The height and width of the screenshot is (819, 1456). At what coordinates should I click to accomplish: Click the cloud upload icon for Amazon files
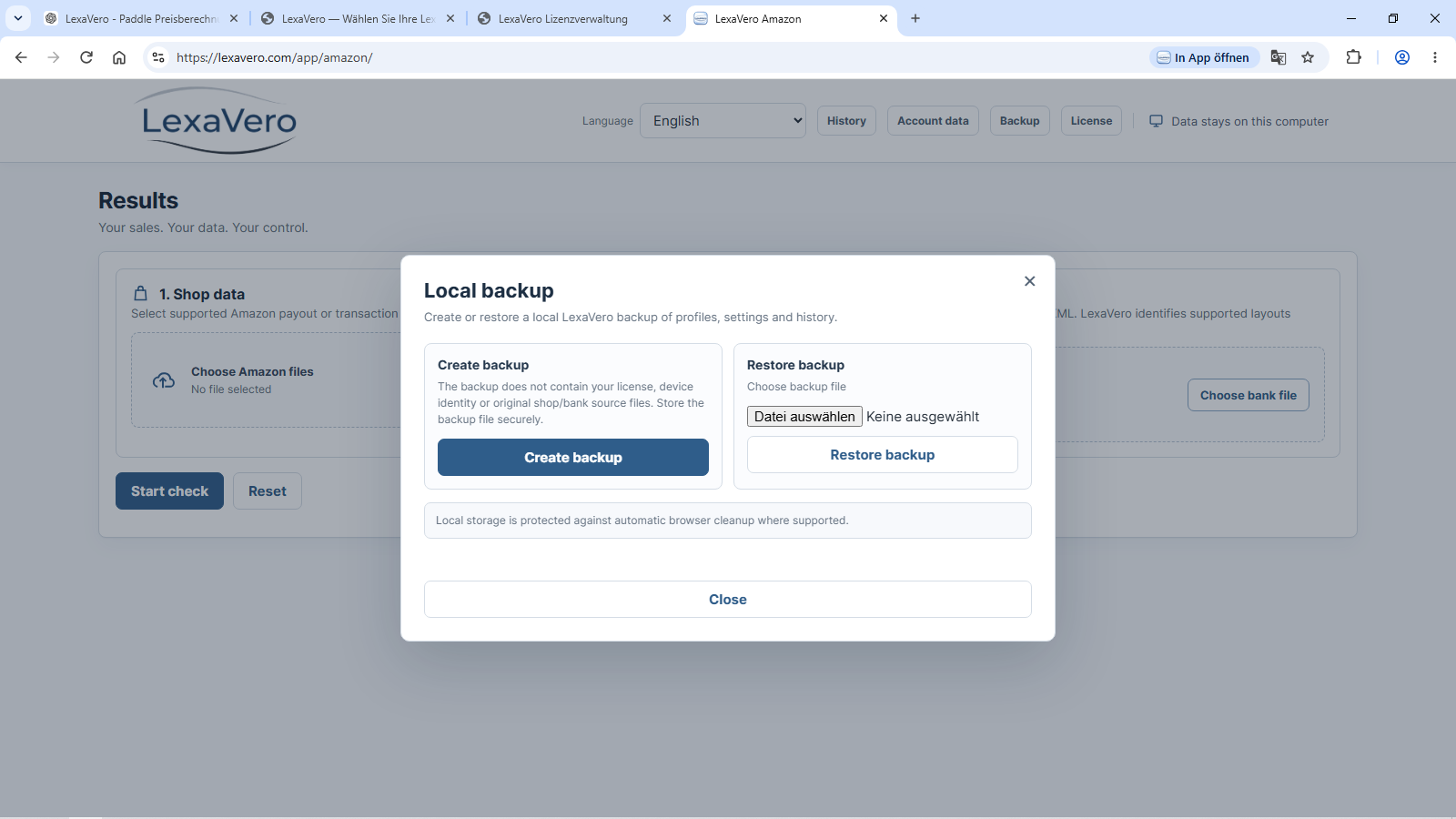pyautogui.click(x=164, y=380)
